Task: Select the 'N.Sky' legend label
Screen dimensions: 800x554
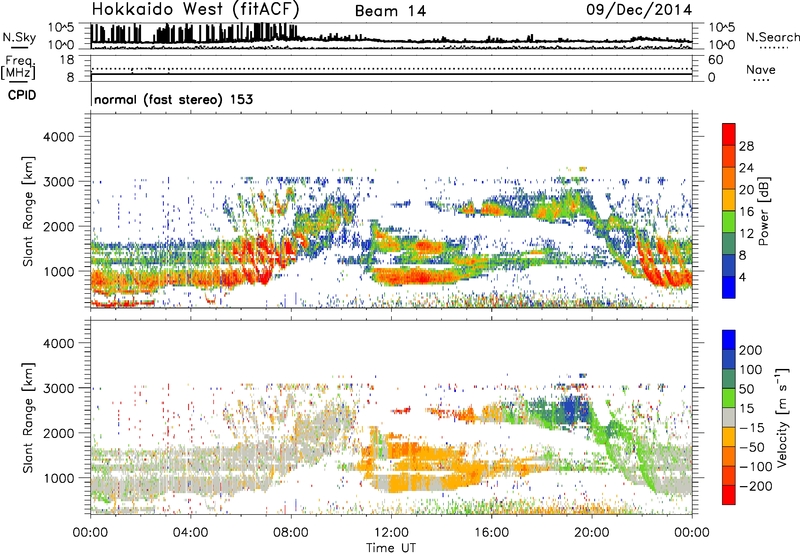Action: 19,37
